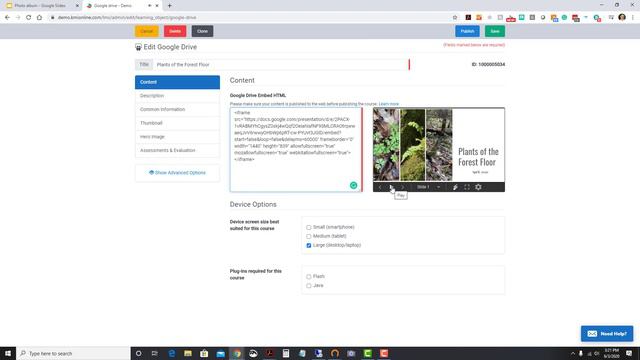This screenshot has height=360, width=640.
Task: Open a new browser tab
Action: pos(169,6)
